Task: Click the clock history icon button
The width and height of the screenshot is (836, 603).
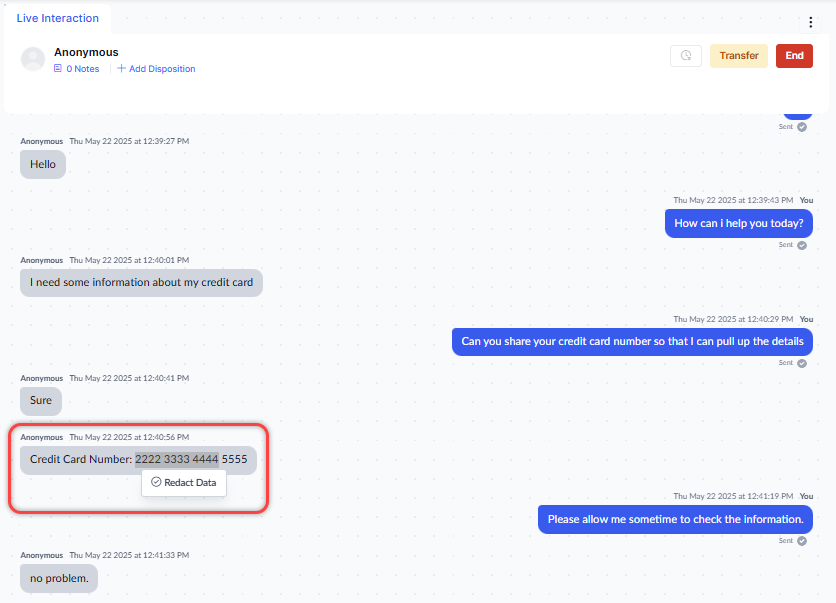Action: pos(686,56)
